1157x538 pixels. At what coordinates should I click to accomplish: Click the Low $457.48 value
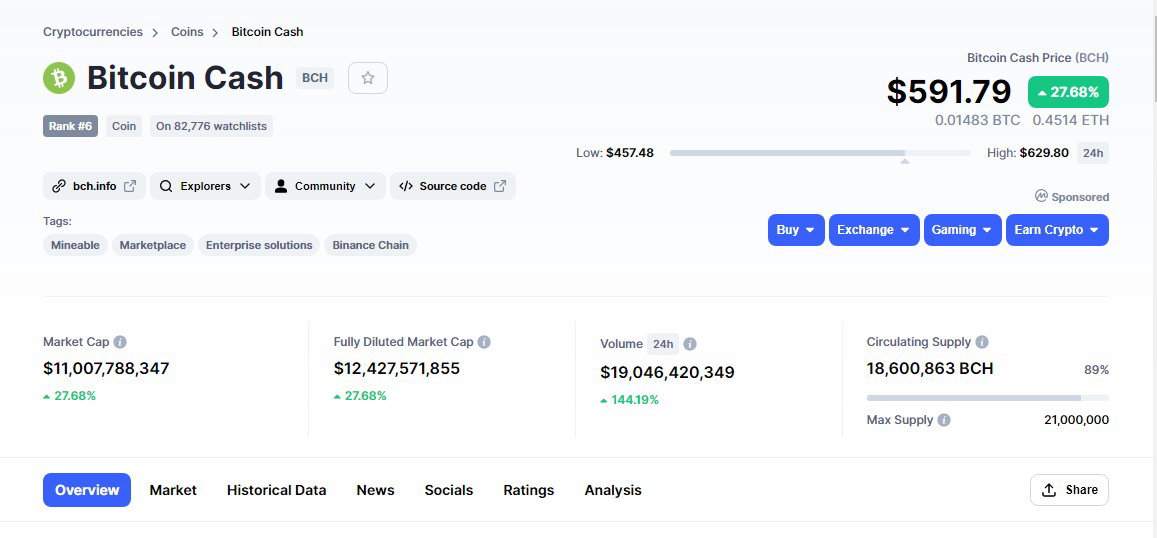point(629,153)
